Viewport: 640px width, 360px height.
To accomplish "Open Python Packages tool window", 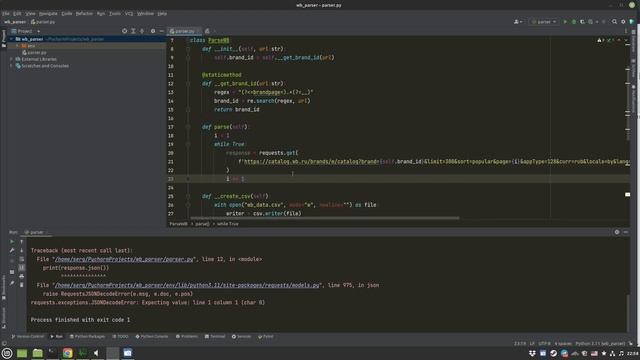I will point(87,337).
